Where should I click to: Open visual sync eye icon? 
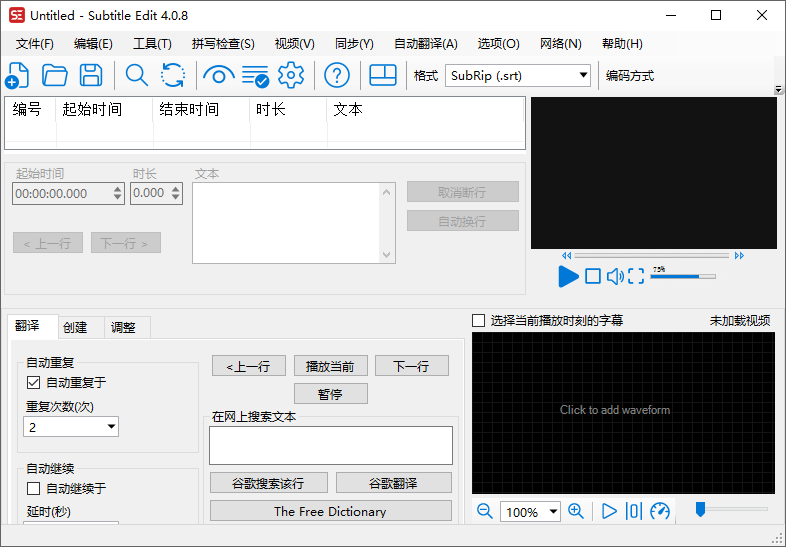tap(219, 76)
